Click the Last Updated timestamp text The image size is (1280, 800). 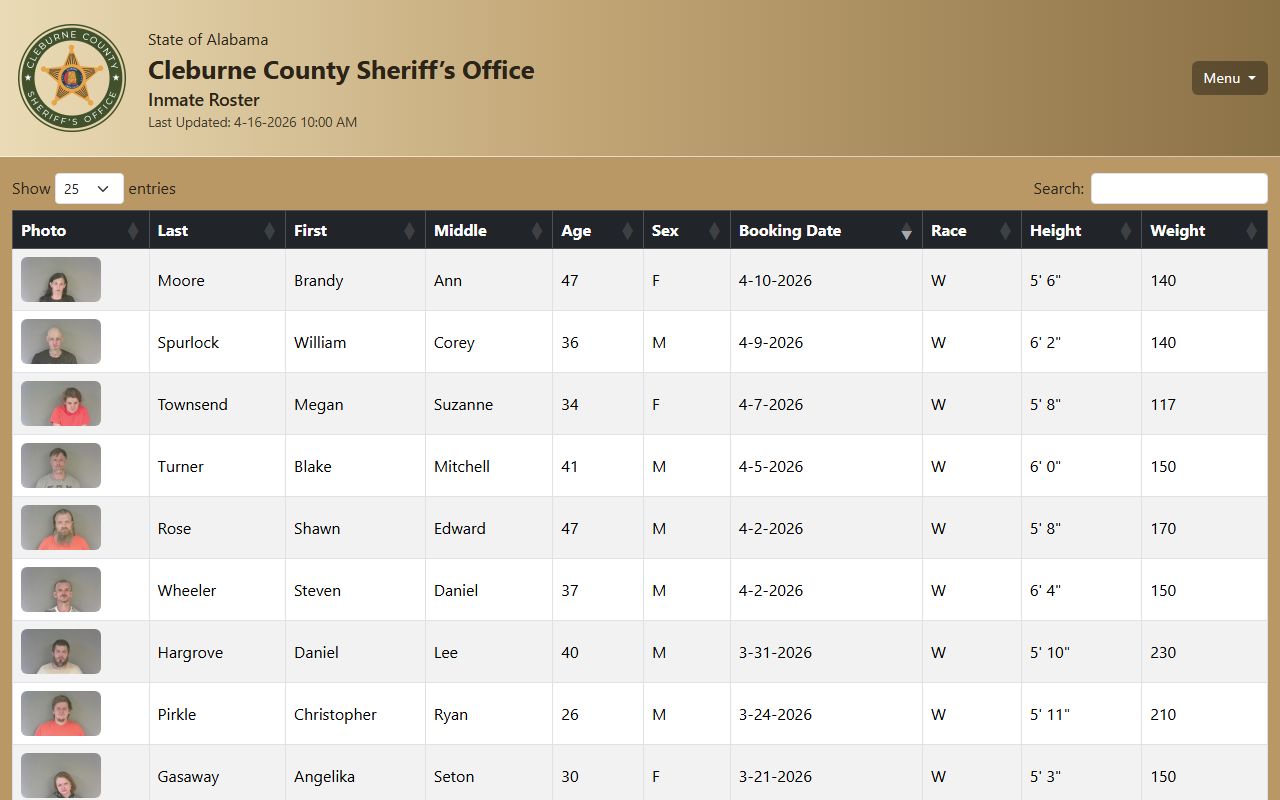point(252,122)
